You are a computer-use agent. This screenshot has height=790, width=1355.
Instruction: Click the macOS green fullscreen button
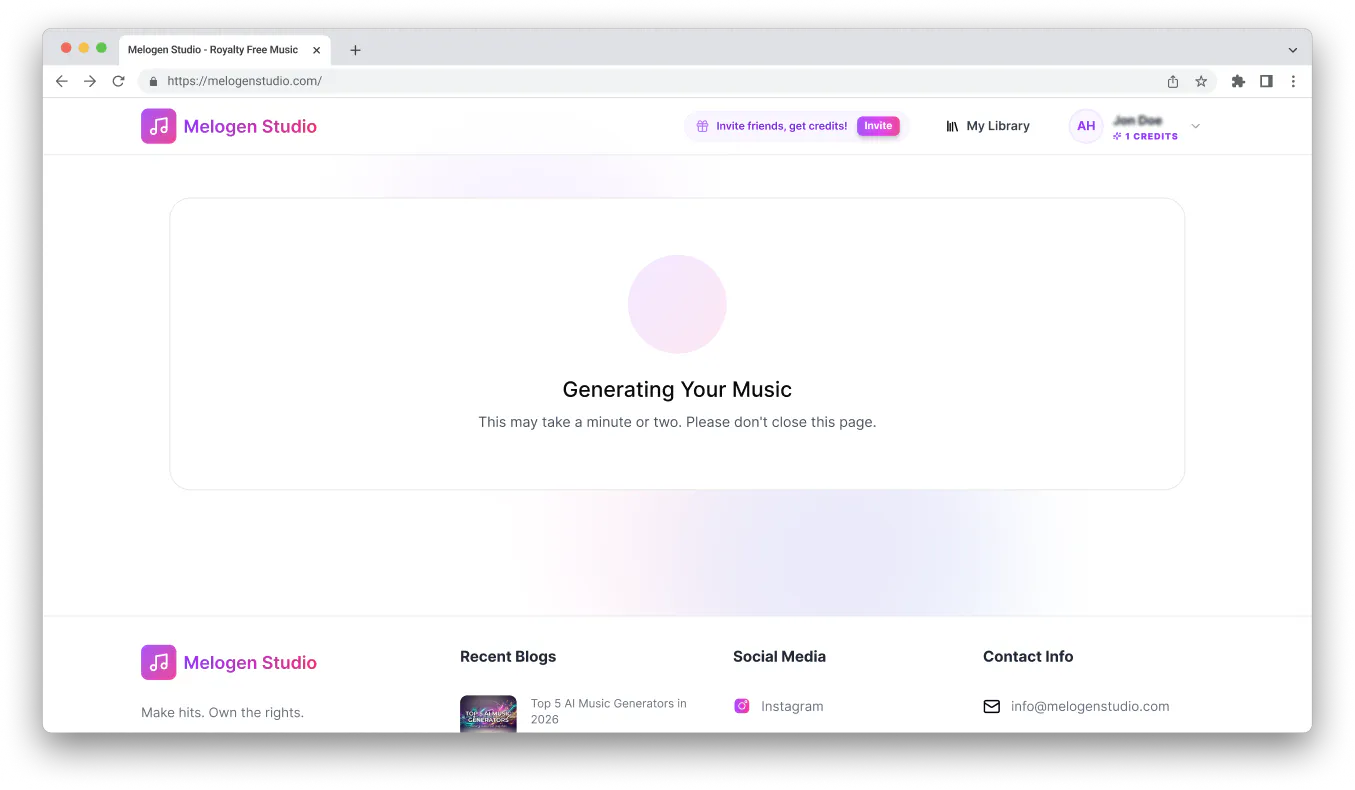click(101, 48)
